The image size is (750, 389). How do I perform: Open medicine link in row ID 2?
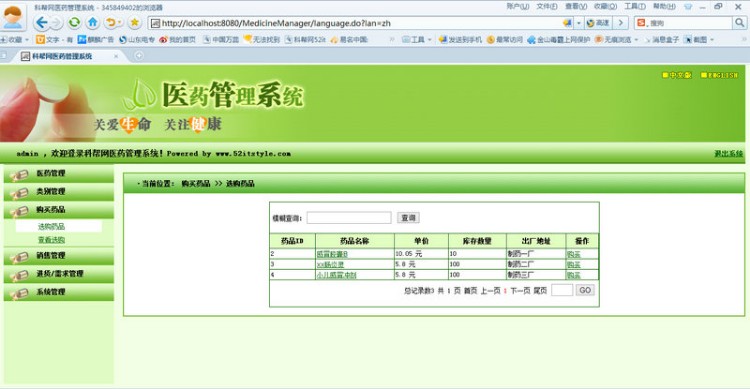pyautogui.click(x=332, y=254)
